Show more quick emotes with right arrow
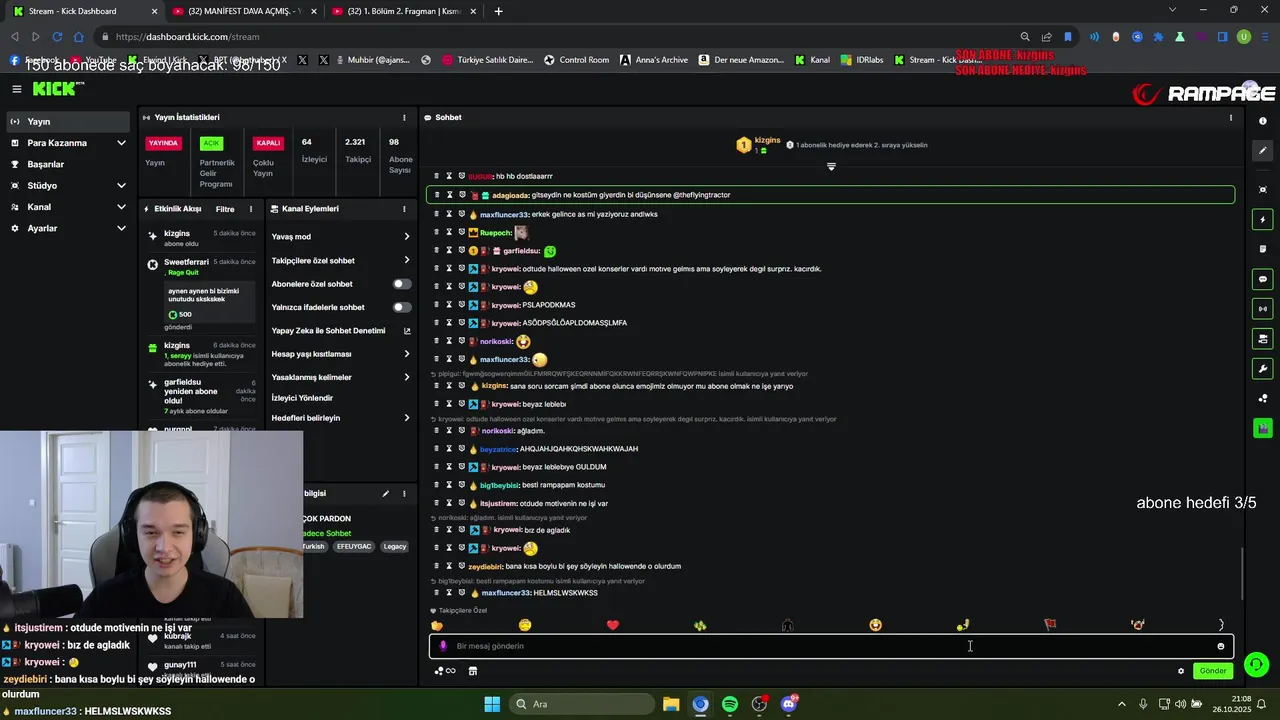Image resolution: width=1280 pixels, height=720 pixels. coord(1220,625)
